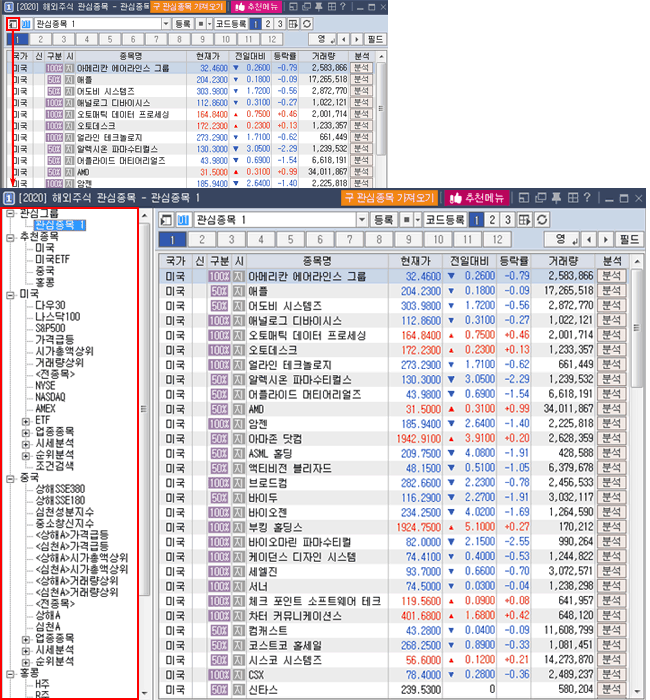Click the left arrow next to 영 in lower window
The width and height of the screenshot is (650, 700).
click(589, 240)
